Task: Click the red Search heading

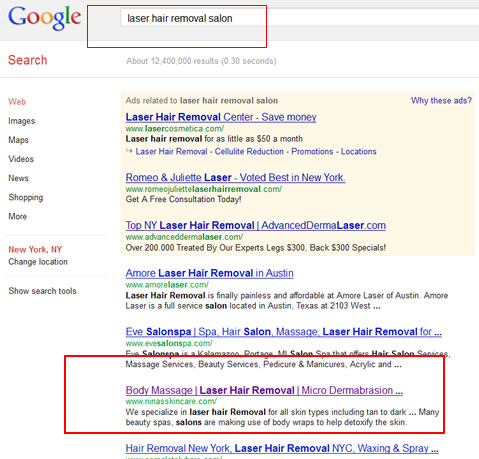Action: point(28,60)
